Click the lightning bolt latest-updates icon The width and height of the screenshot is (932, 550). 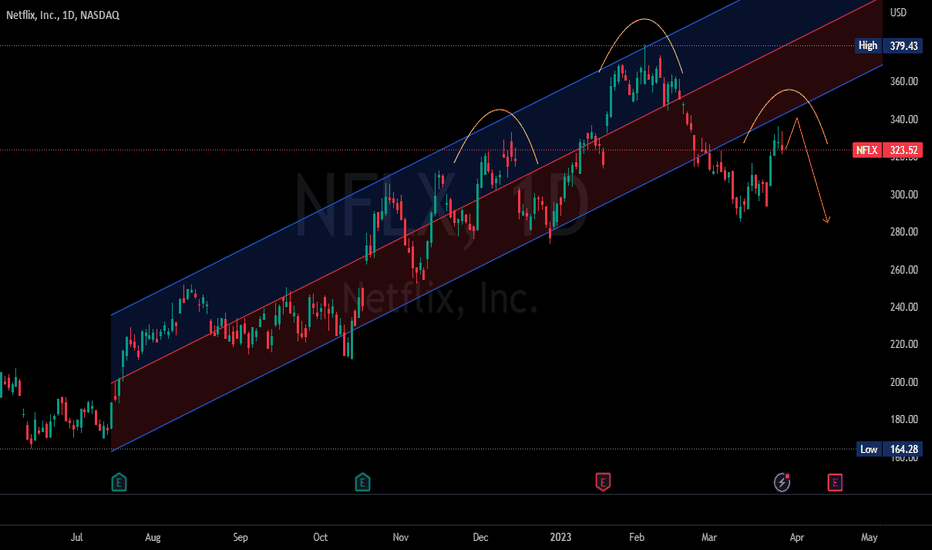tap(782, 482)
